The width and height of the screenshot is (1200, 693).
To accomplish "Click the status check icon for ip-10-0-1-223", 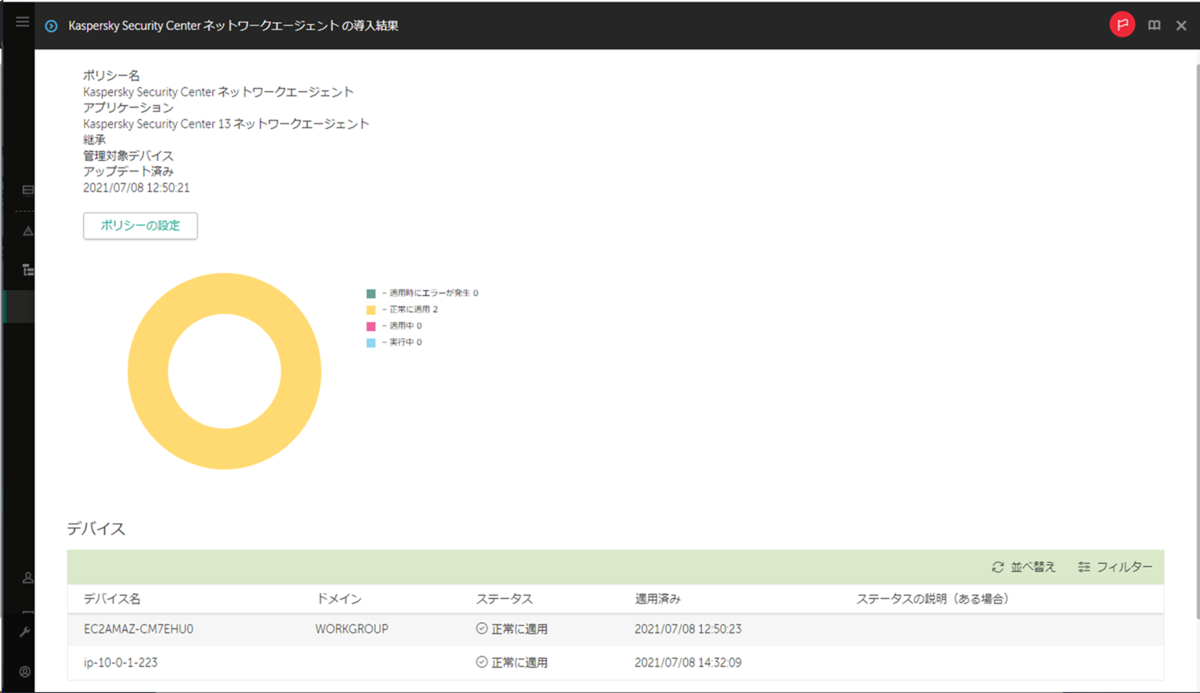I will click(x=481, y=662).
